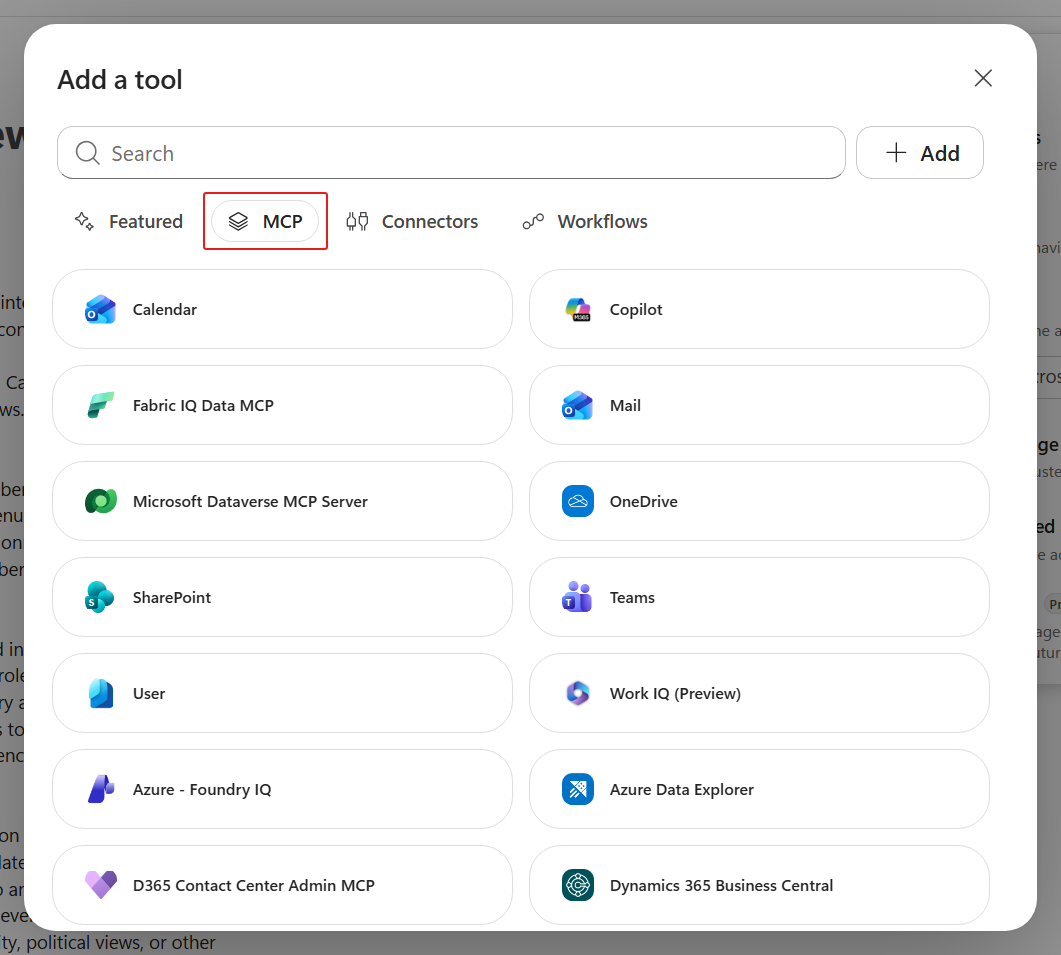The image size is (1061, 955).
Task: Select the User tool card
Action: click(x=282, y=694)
